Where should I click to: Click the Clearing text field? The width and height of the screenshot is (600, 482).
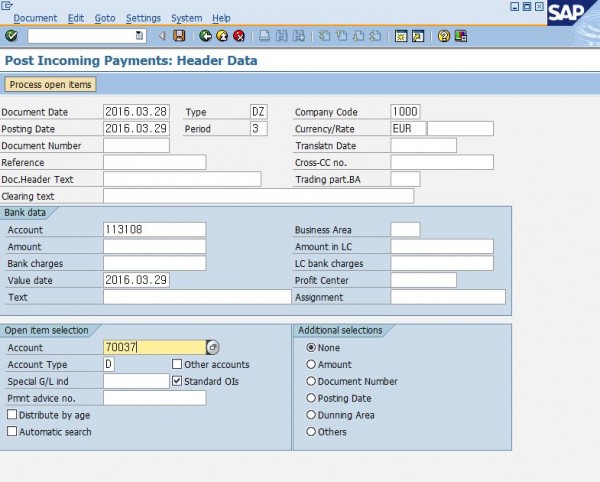point(258,196)
